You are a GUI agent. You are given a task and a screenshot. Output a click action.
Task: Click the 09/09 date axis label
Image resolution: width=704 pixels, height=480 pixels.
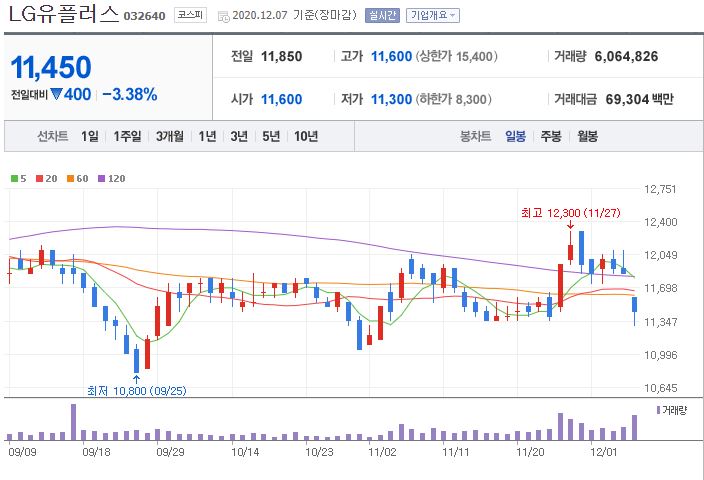[22, 451]
